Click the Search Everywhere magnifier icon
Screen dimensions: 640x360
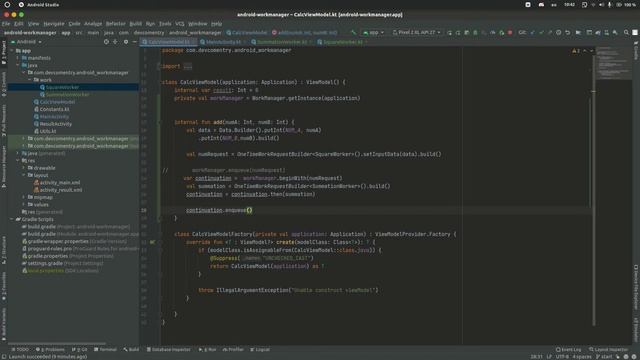point(626,32)
